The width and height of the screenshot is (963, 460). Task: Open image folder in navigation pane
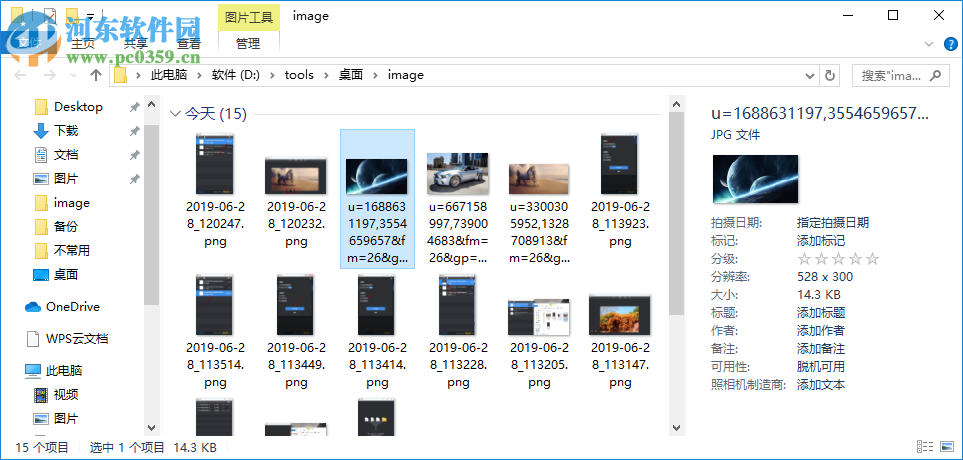point(71,203)
